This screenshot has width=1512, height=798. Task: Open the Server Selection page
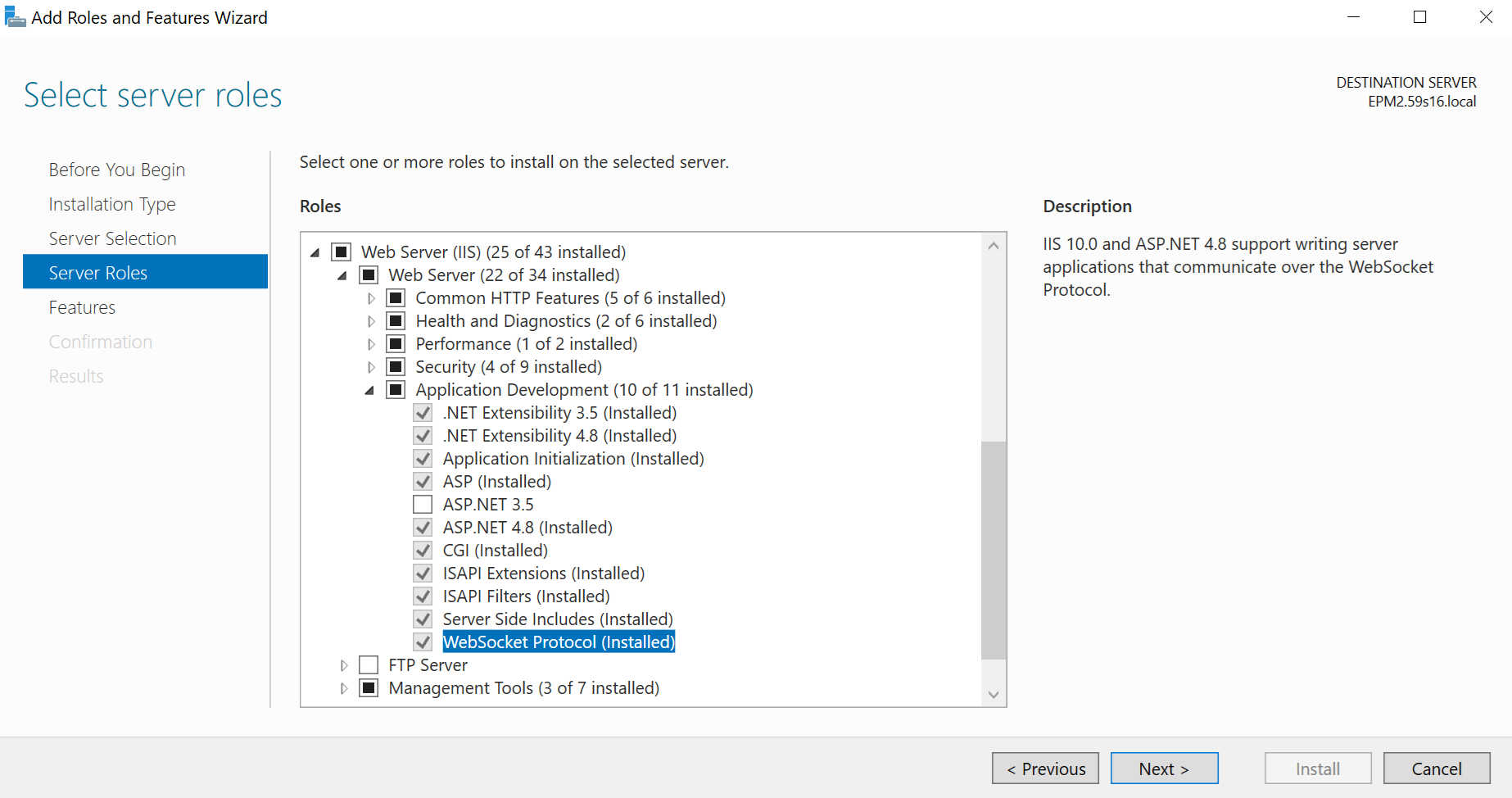tap(112, 238)
